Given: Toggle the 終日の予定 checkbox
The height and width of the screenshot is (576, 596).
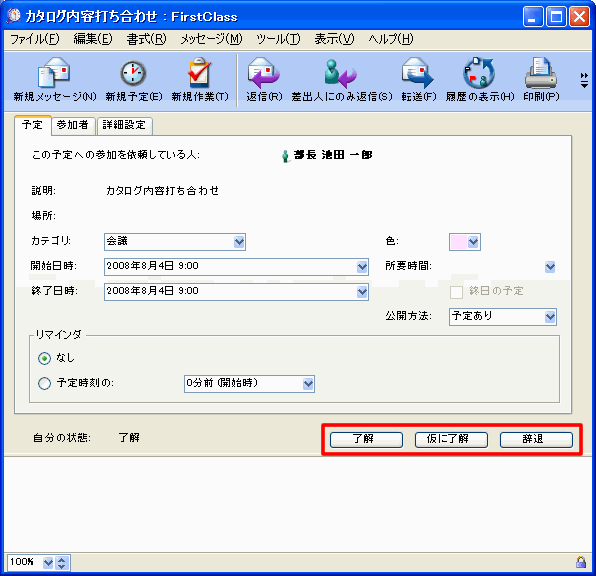Looking at the screenshot, I should pyautogui.click(x=456, y=292).
